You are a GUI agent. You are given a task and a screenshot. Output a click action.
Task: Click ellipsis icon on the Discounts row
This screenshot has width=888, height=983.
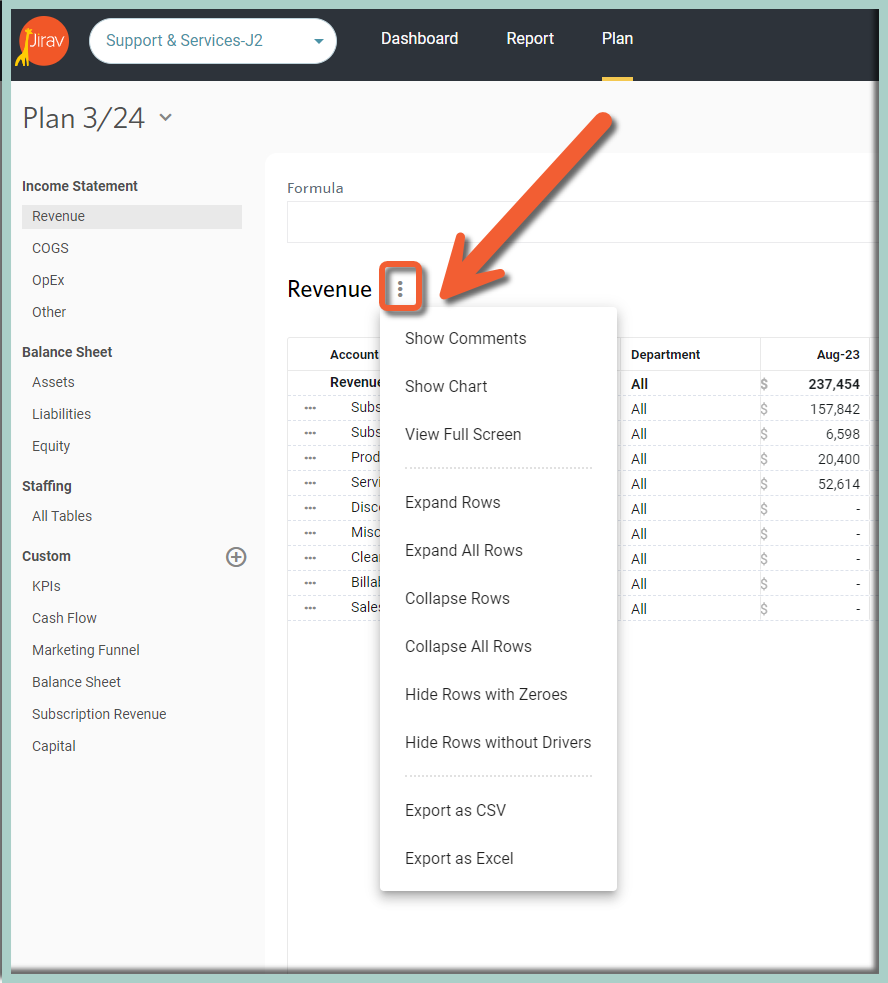click(310, 508)
